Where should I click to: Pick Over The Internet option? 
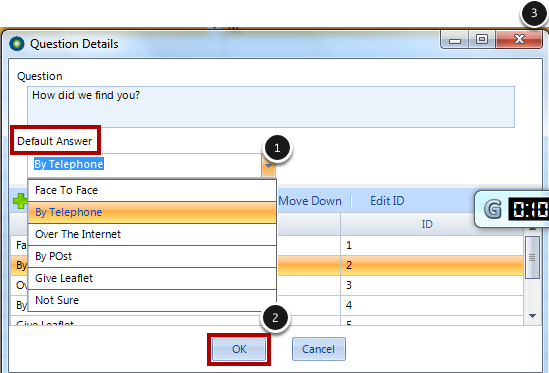pos(152,234)
